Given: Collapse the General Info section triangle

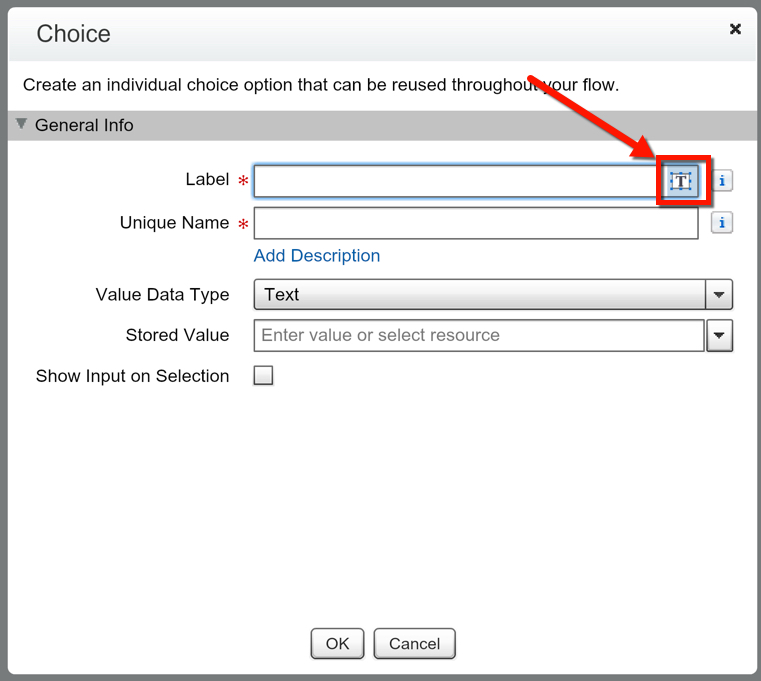Looking at the screenshot, I should (x=21, y=125).
